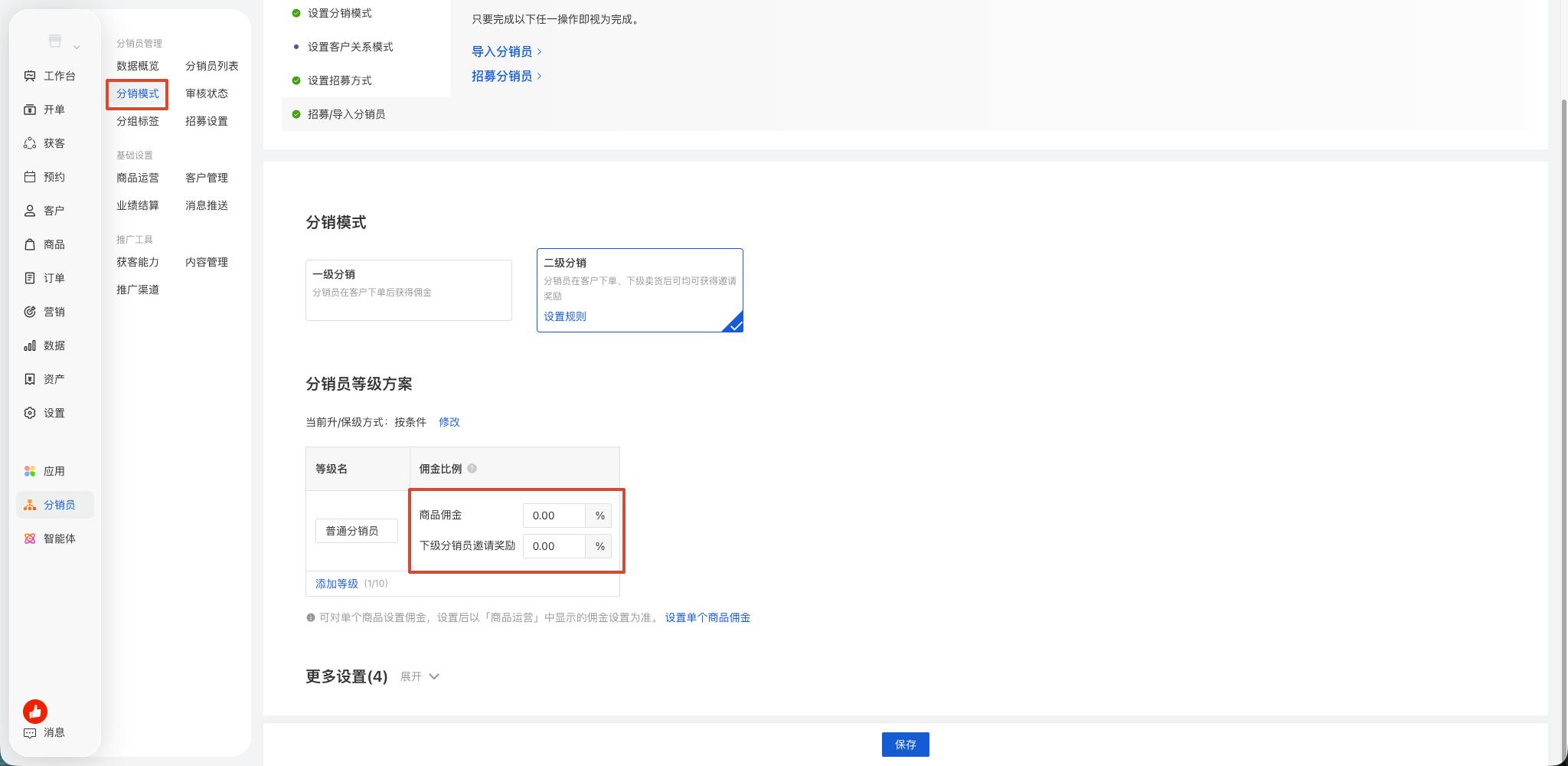The width and height of the screenshot is (1568, 766).
Task: Open the 工作台 workbench icon
Action: coord(30,76)
